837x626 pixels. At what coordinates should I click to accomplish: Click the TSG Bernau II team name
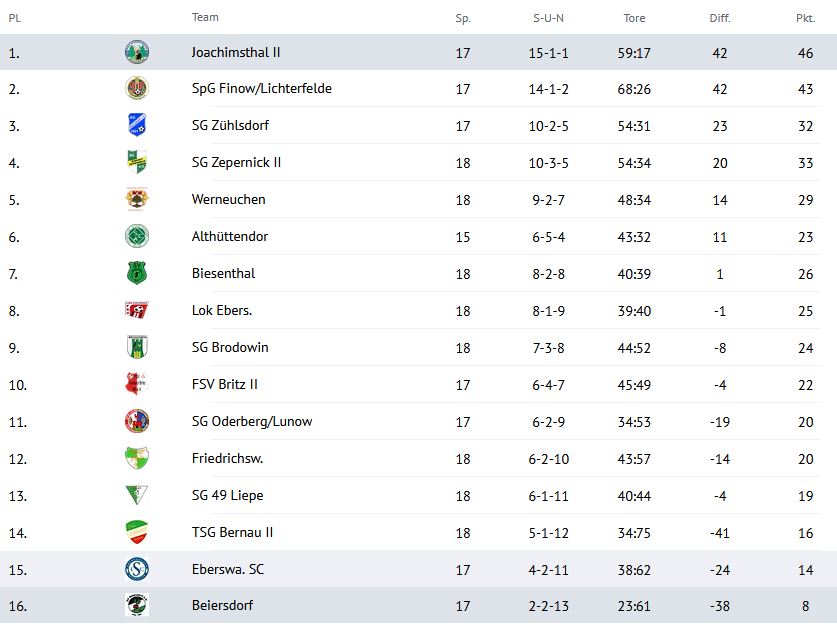(232, 532)
